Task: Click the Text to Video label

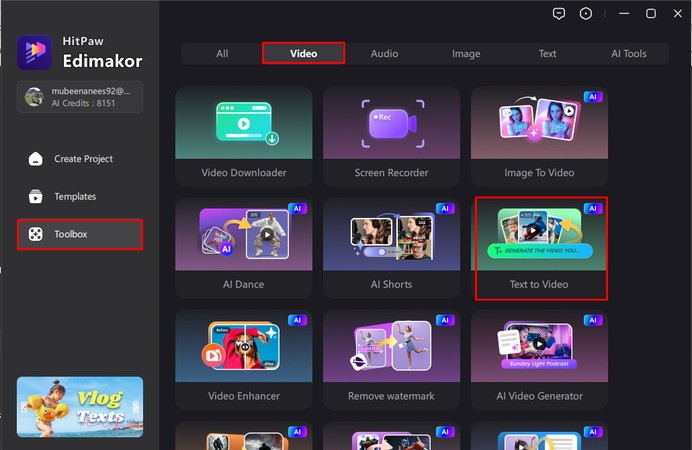Action: pyautogui.click(x=539, y=285)
